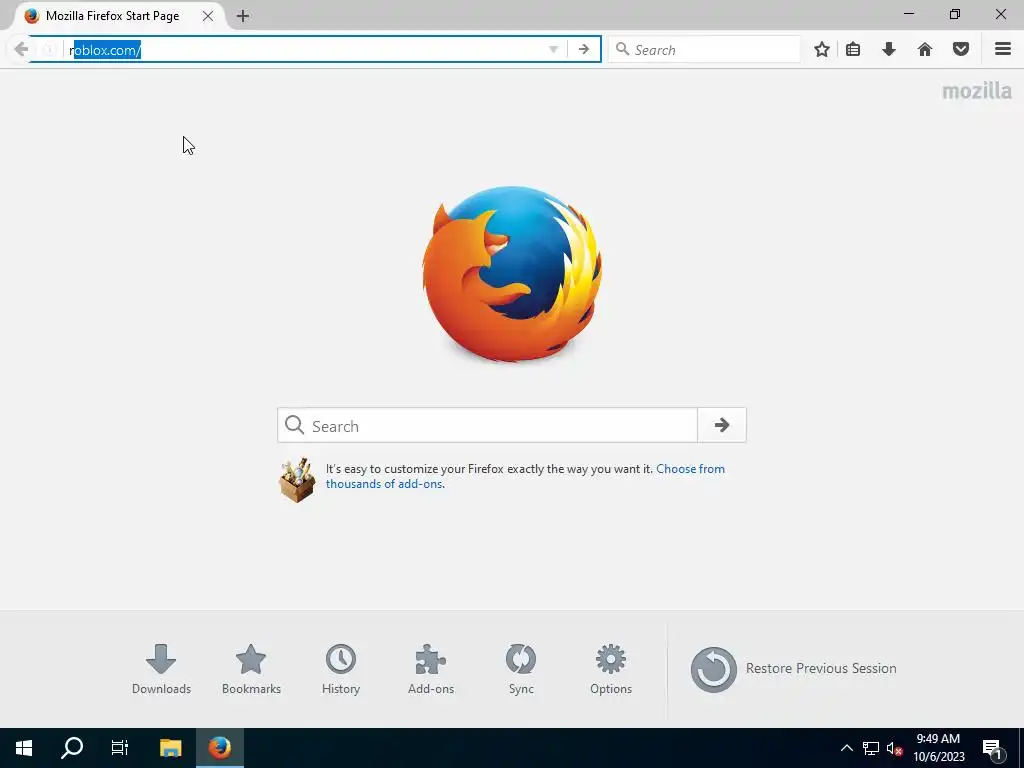The image size is (1024, 768).
Task: Click the address bar showing roblox.com/
Action: pyautogui.click(x=307, y=50)
